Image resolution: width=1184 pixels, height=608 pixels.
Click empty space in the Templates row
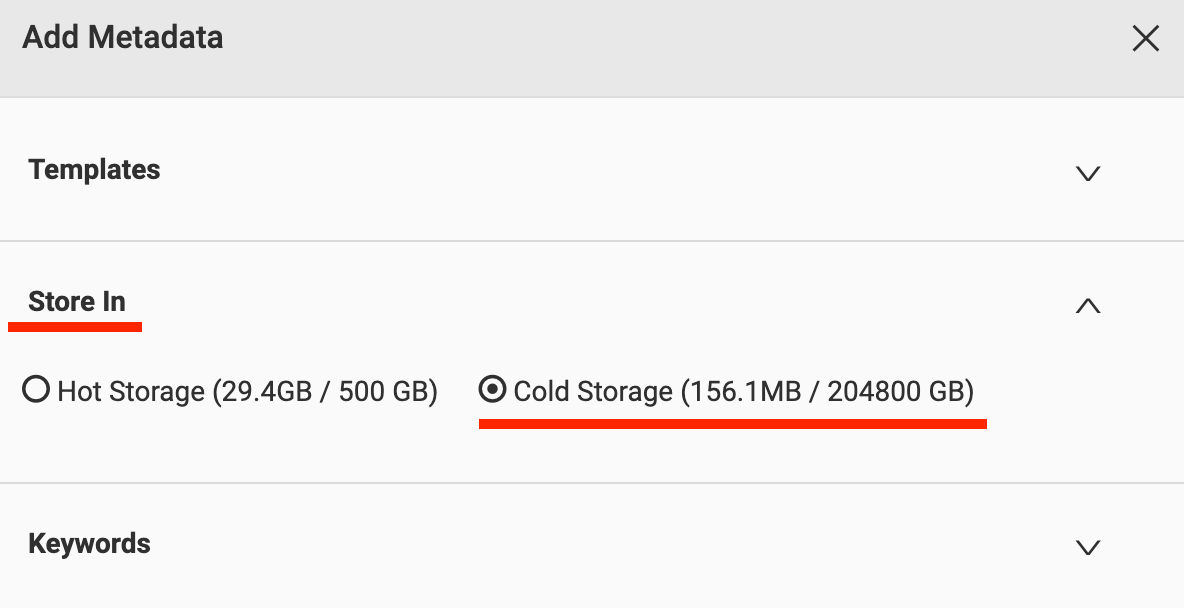pyautogui.click(x=600, y=170)
